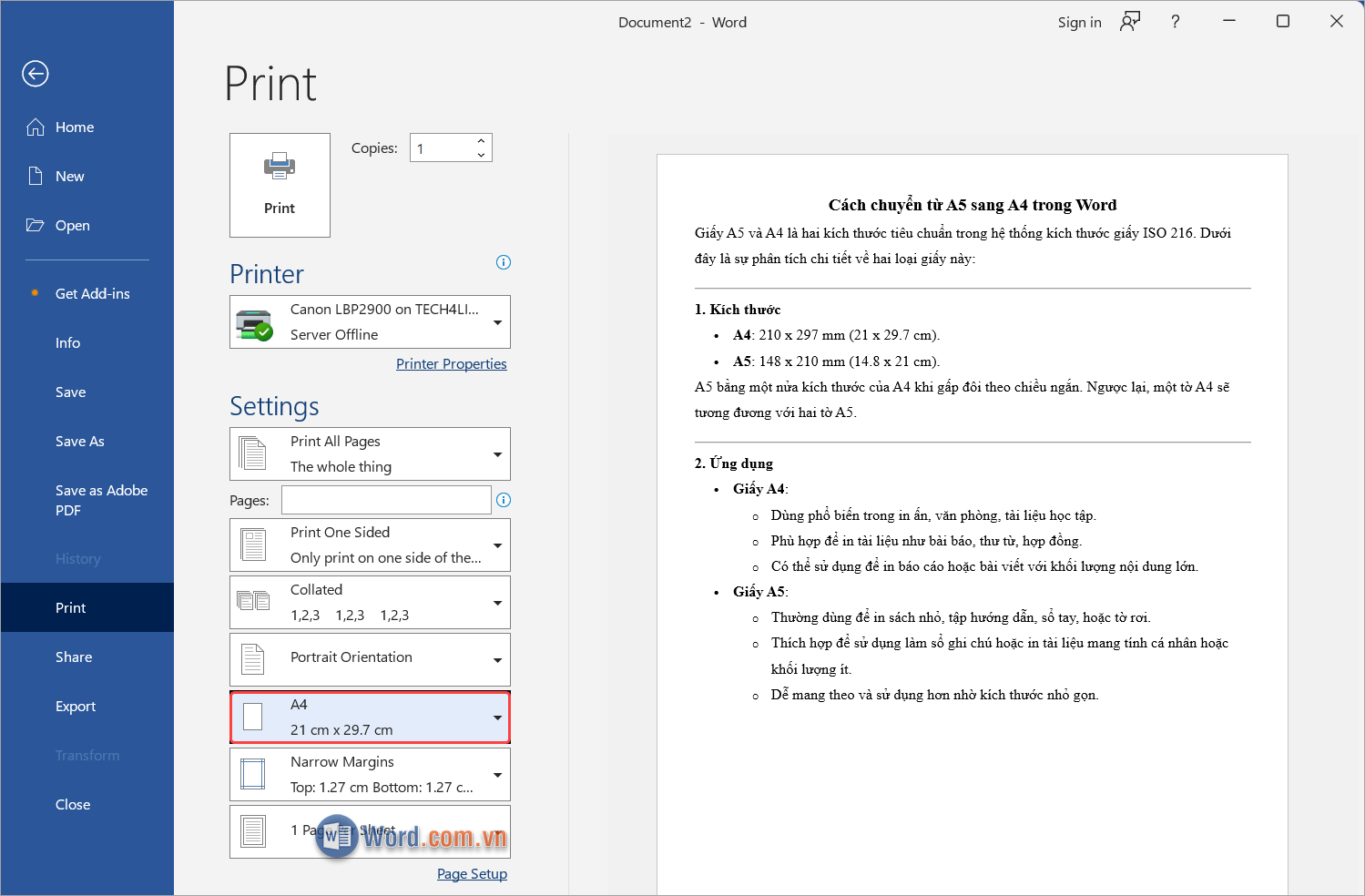Expand the Print One Sided dropdown
This screenshot has width=1365, height=896.
click(497, 545)
